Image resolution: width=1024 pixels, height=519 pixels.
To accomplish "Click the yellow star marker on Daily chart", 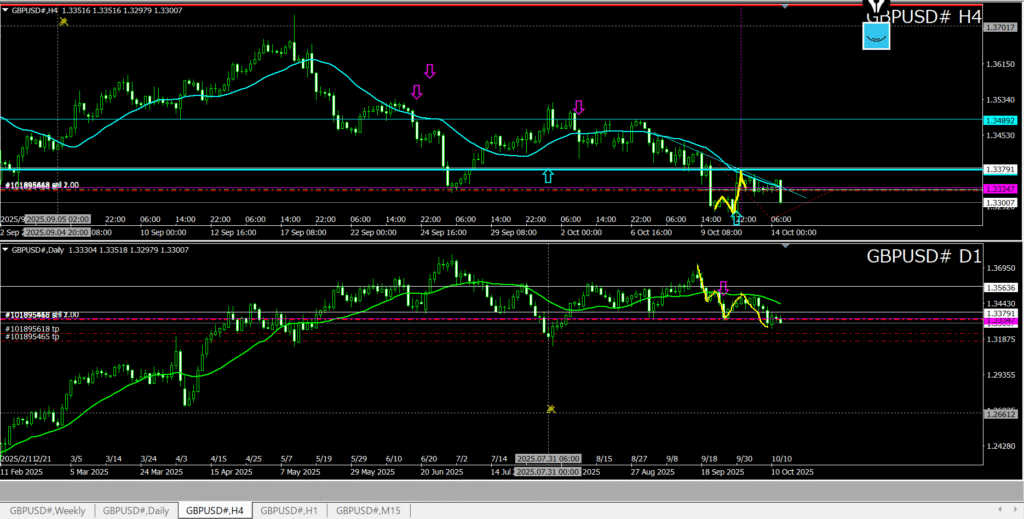I will click(550, 409).
